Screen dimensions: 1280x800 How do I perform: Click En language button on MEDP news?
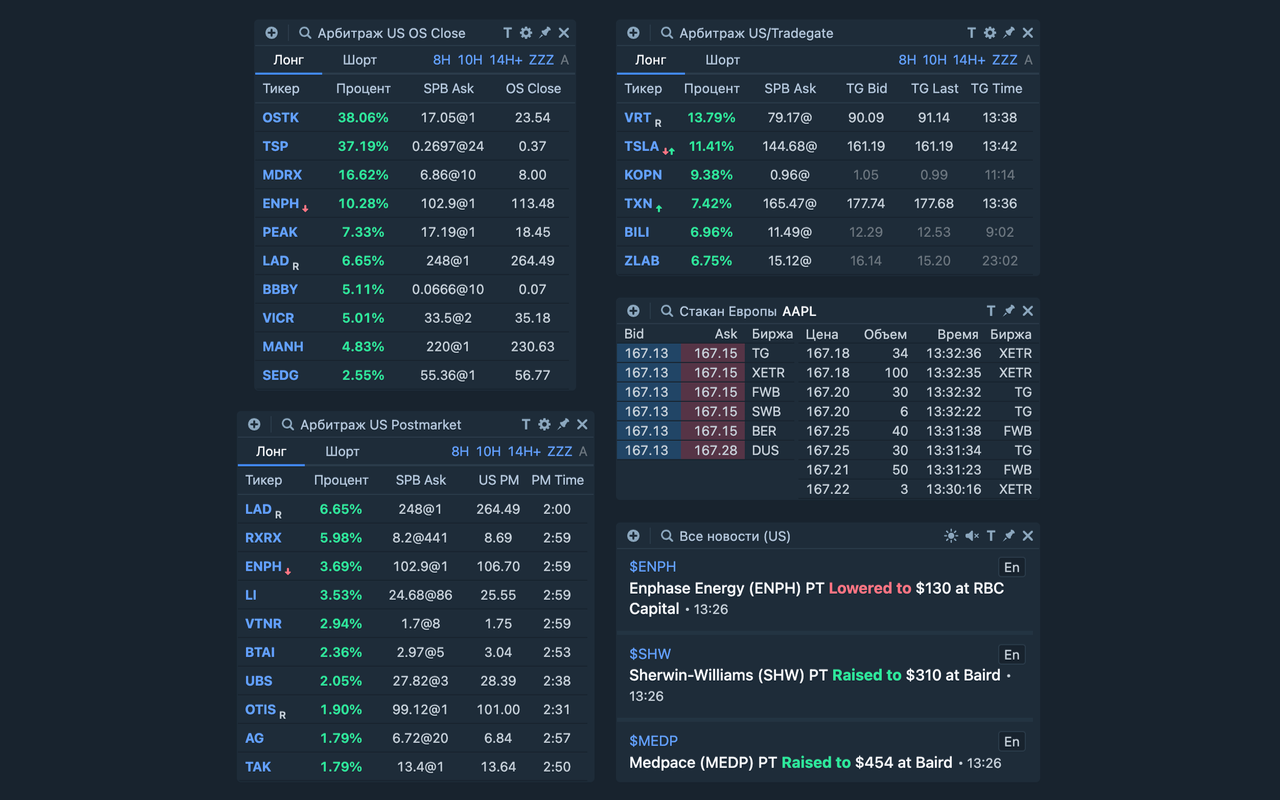[1012, 741]
